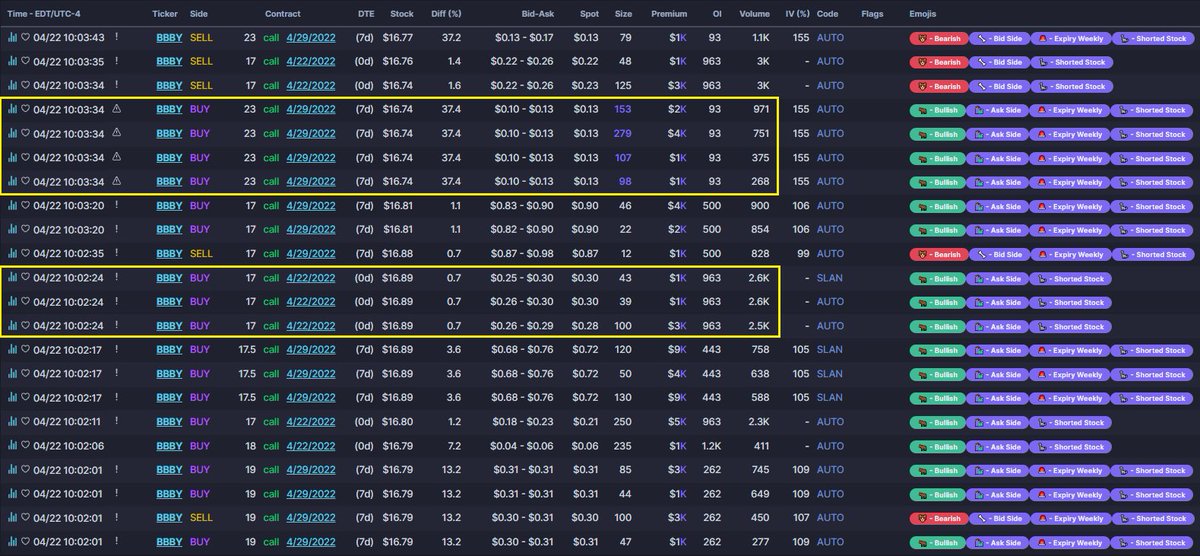Open BBBY ticker link on 10:02:06 row
This screenshot has height=556, width=1200.
(169, 446)
